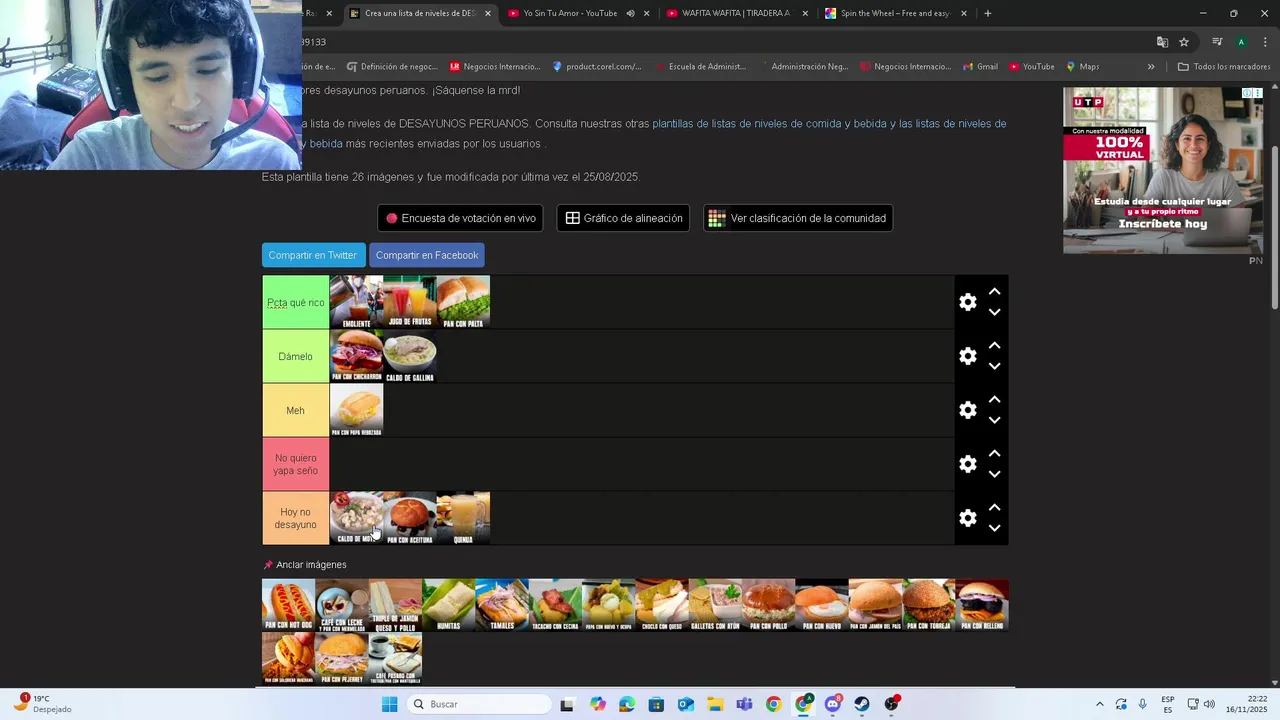Screen dimensions: 1280x720
Task: Open settings gear for 'Pcta qué rico' row
Action: pyautogui.click(x=967, y=302)
